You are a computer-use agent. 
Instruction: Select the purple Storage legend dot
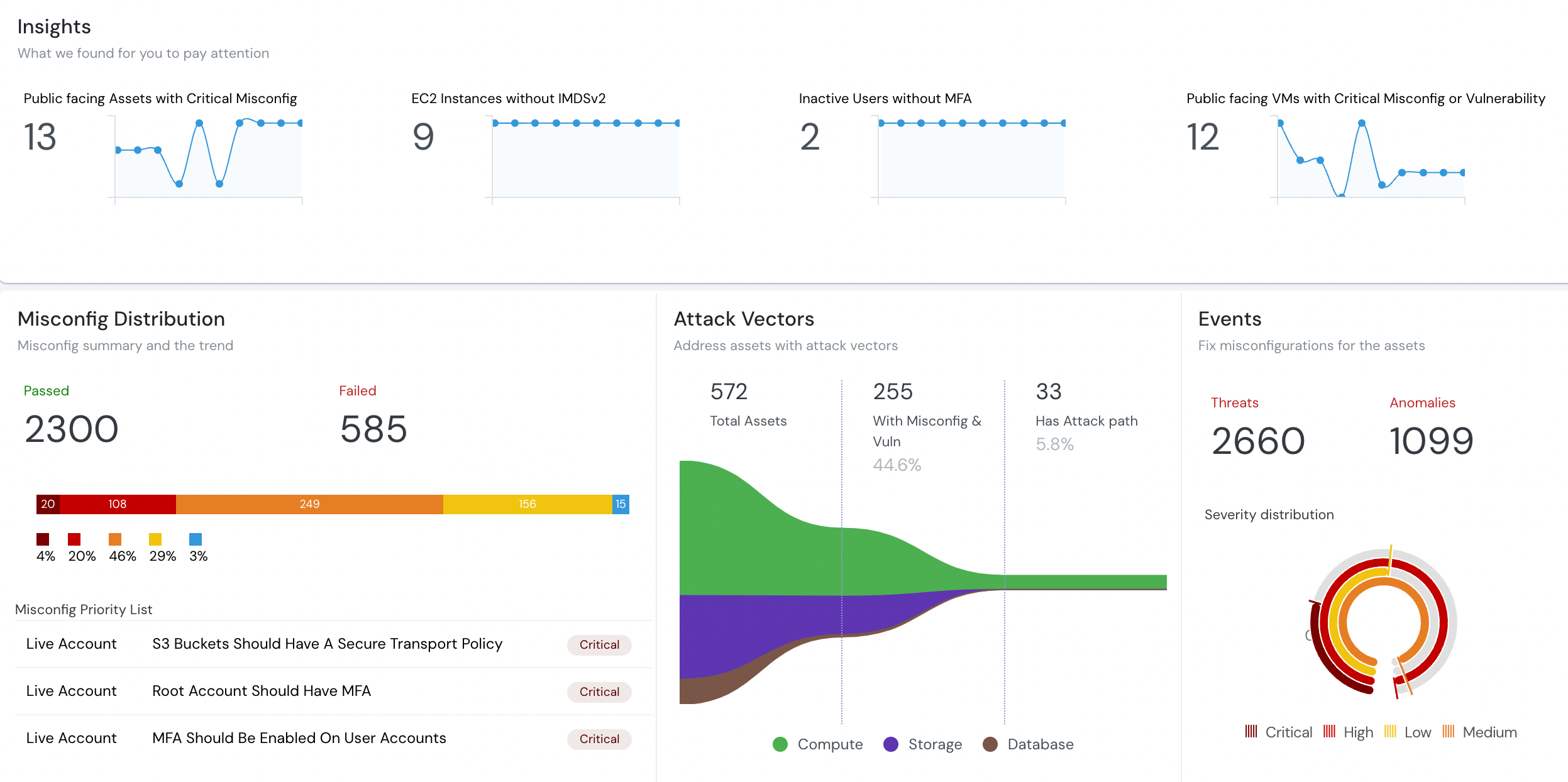(x=892, y=744)
